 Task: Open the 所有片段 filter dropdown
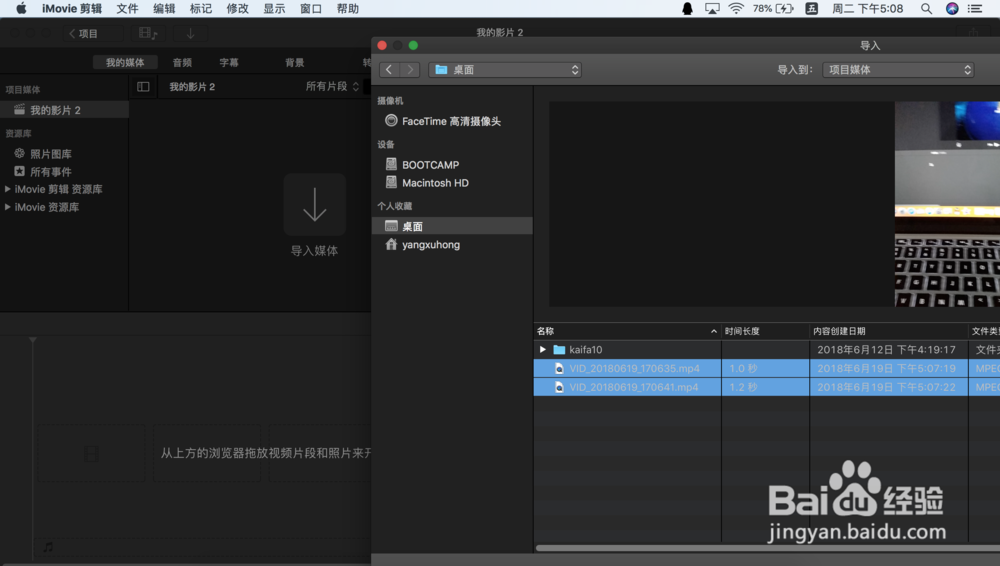[332, 86]
